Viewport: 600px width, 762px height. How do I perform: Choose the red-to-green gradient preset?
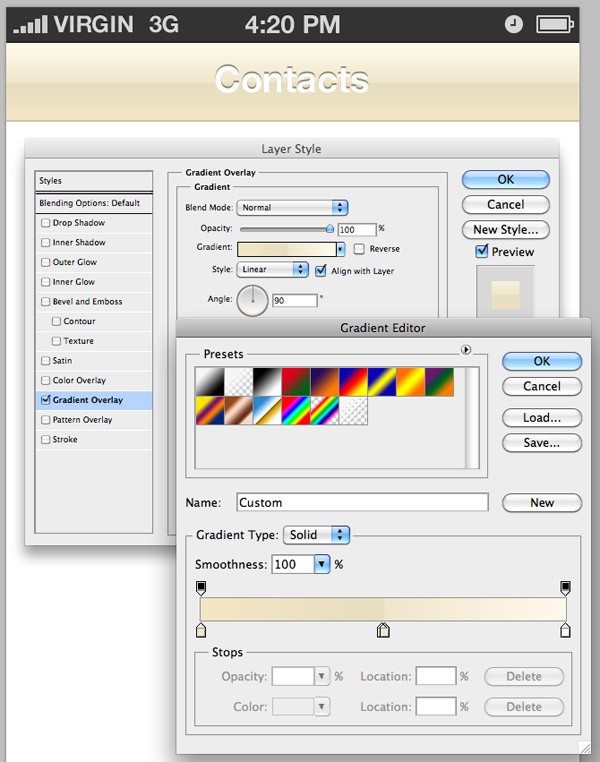tap(296, 382)
